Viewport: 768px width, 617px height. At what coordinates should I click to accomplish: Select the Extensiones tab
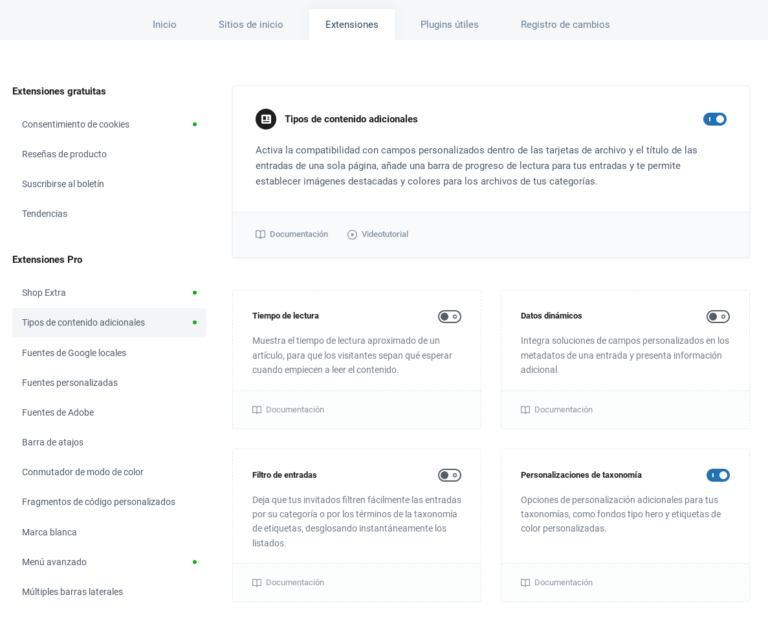[352, 24]
